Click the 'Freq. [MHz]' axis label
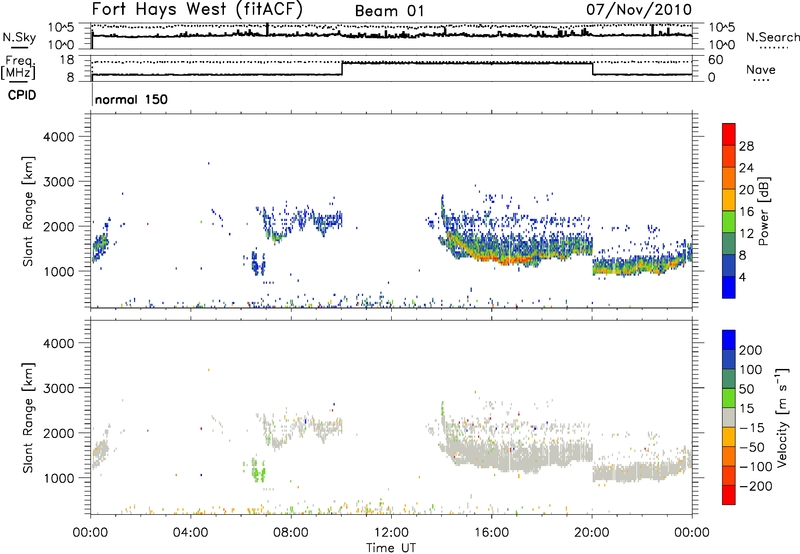This screenshot has width=800, height=554. tap(18, 68)
